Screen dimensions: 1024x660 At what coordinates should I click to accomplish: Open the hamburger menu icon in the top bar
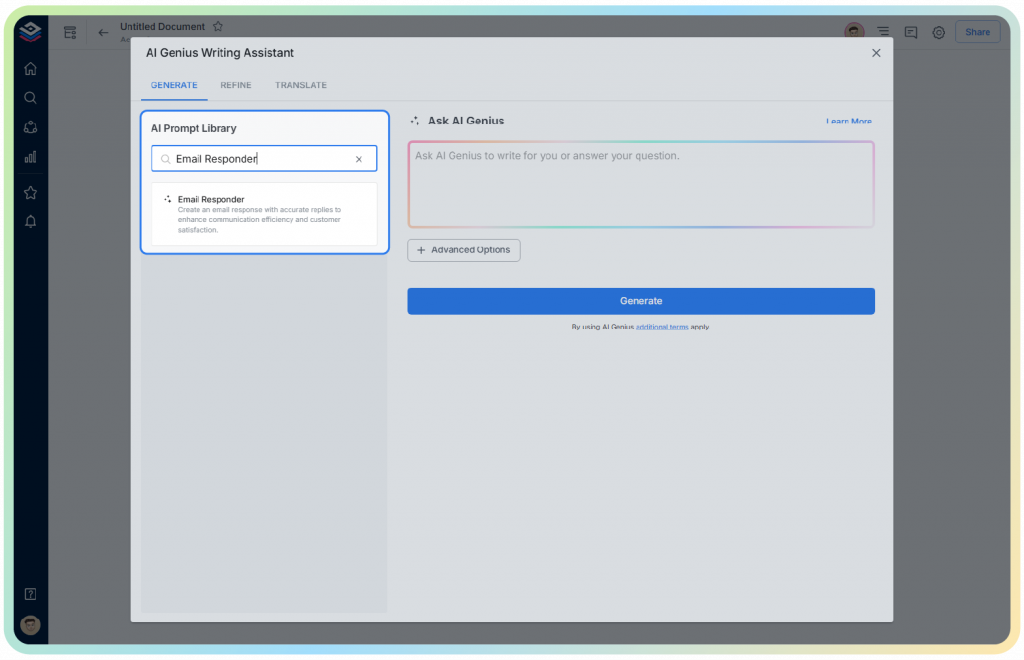[881, 32]
